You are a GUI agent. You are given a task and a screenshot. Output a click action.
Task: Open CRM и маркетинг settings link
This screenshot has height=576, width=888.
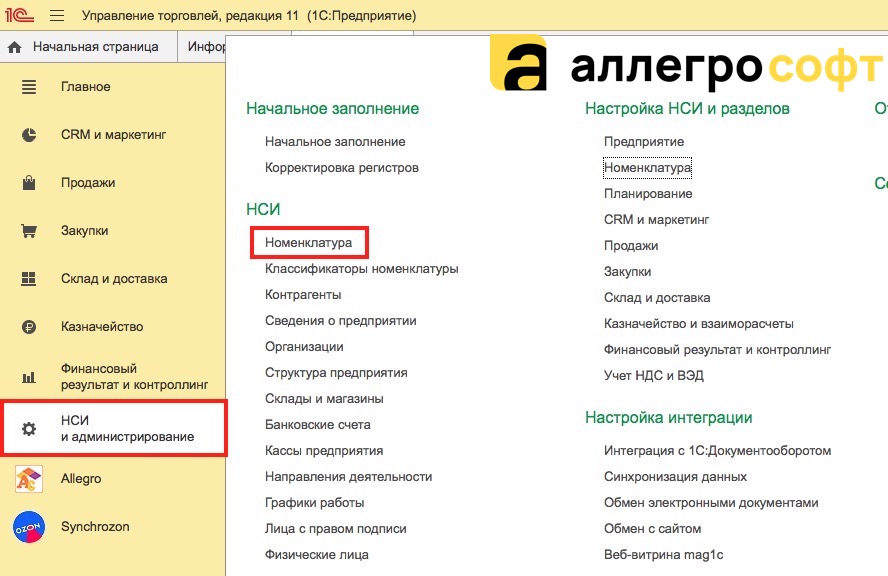click(x=656, y=220)
